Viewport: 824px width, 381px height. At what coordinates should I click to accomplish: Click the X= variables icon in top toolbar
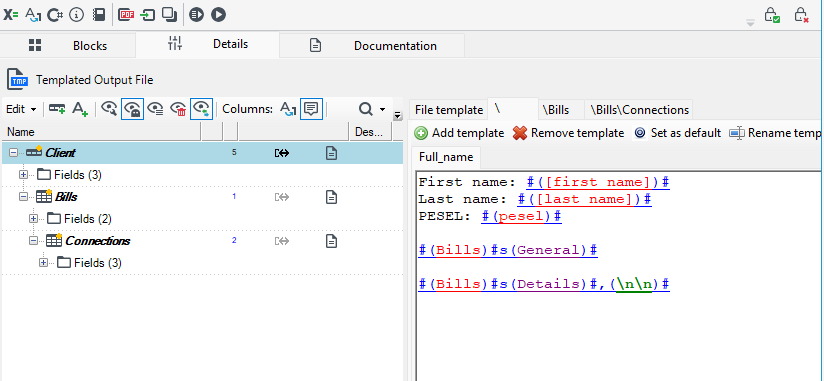click(11, 15)
